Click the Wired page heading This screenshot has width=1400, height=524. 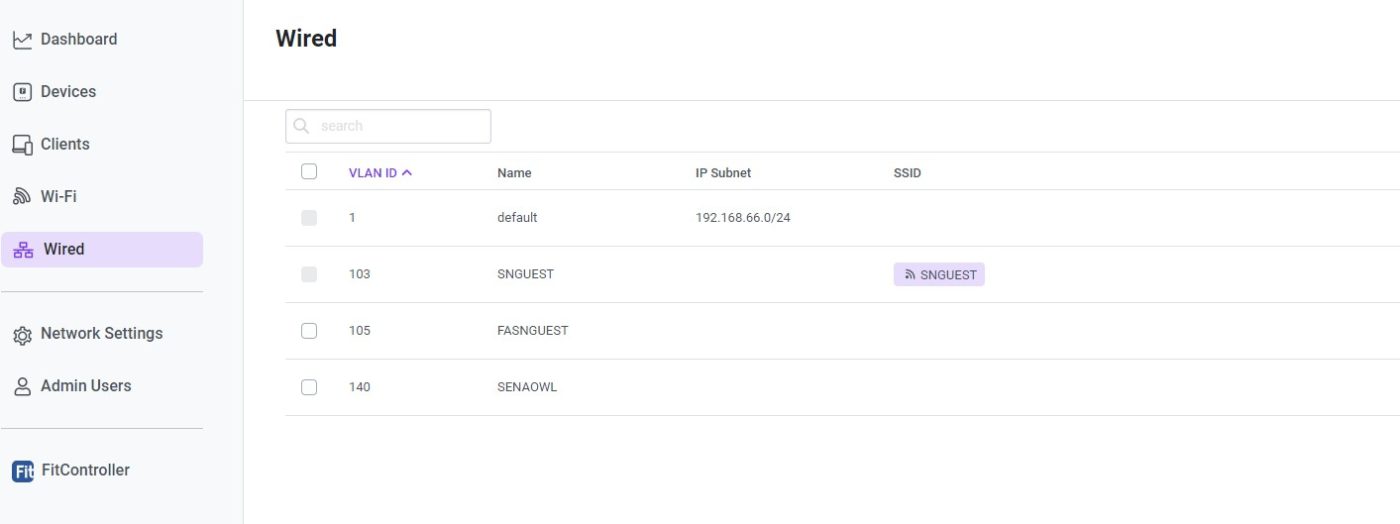coord(306,38)
